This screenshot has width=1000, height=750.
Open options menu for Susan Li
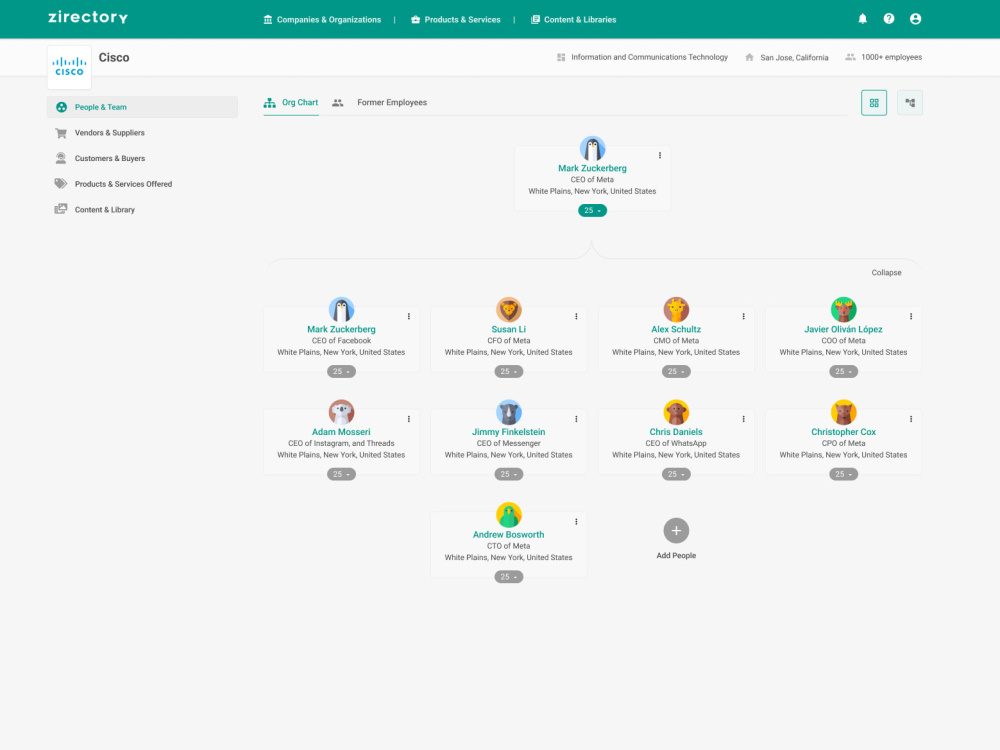pos(577,316)
